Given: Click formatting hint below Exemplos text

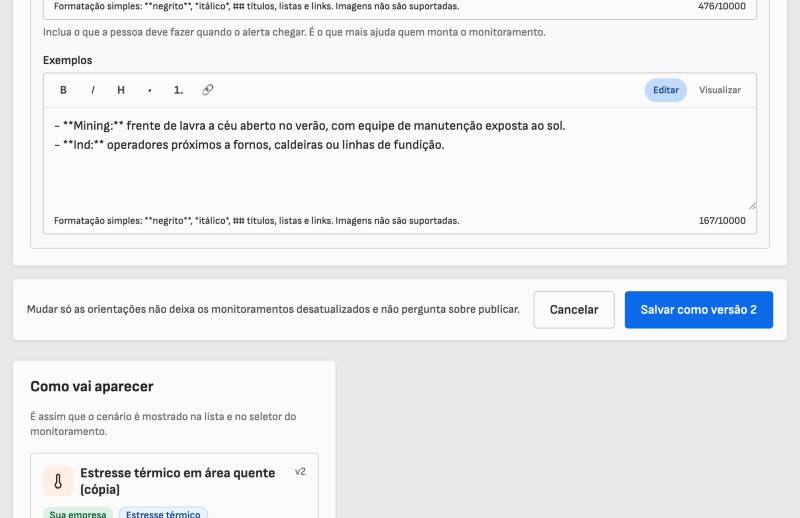Looking at the screenshot, I should point(257,220).
